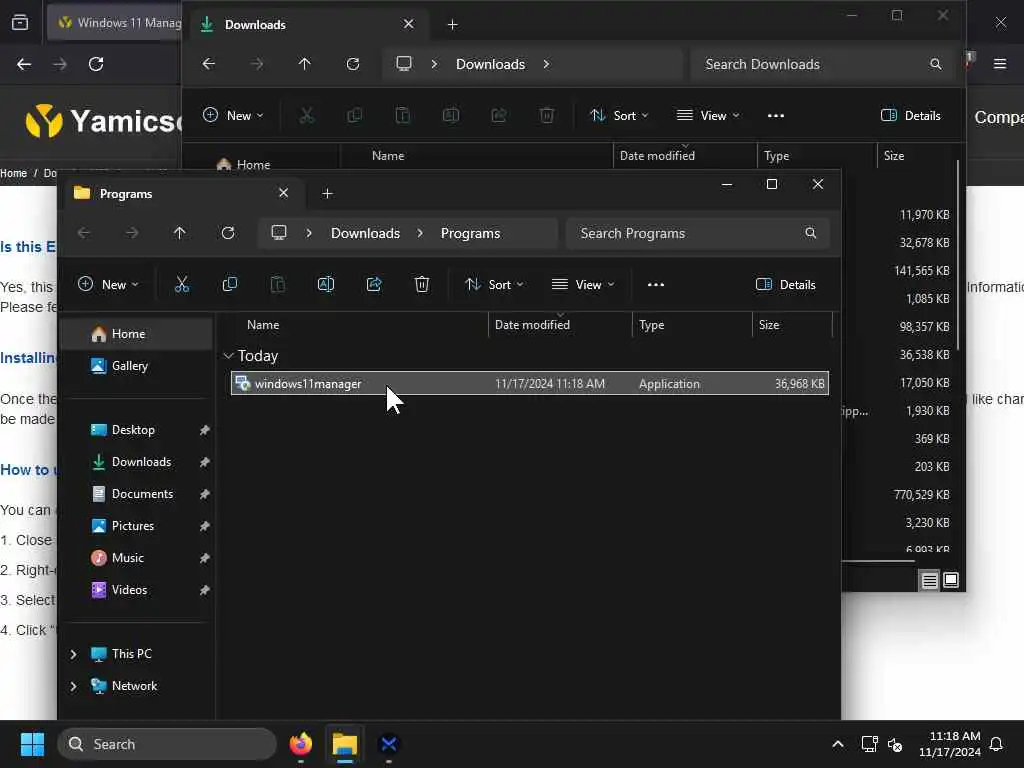Expand Network in navigation pane
1024x768 pixels.
click(73, 686)
